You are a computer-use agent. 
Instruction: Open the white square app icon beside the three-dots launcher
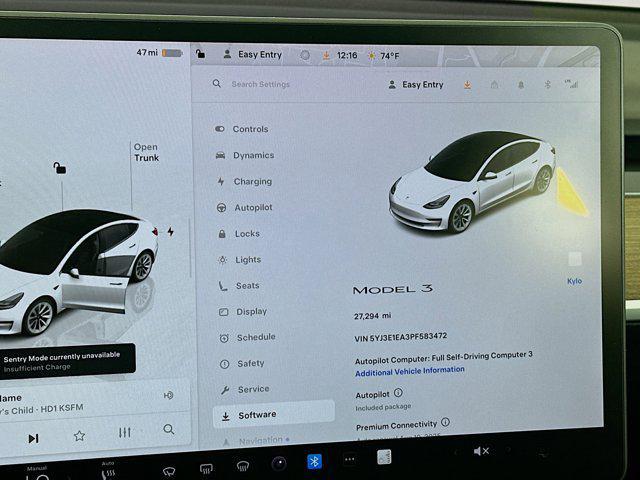coord(384,457)
